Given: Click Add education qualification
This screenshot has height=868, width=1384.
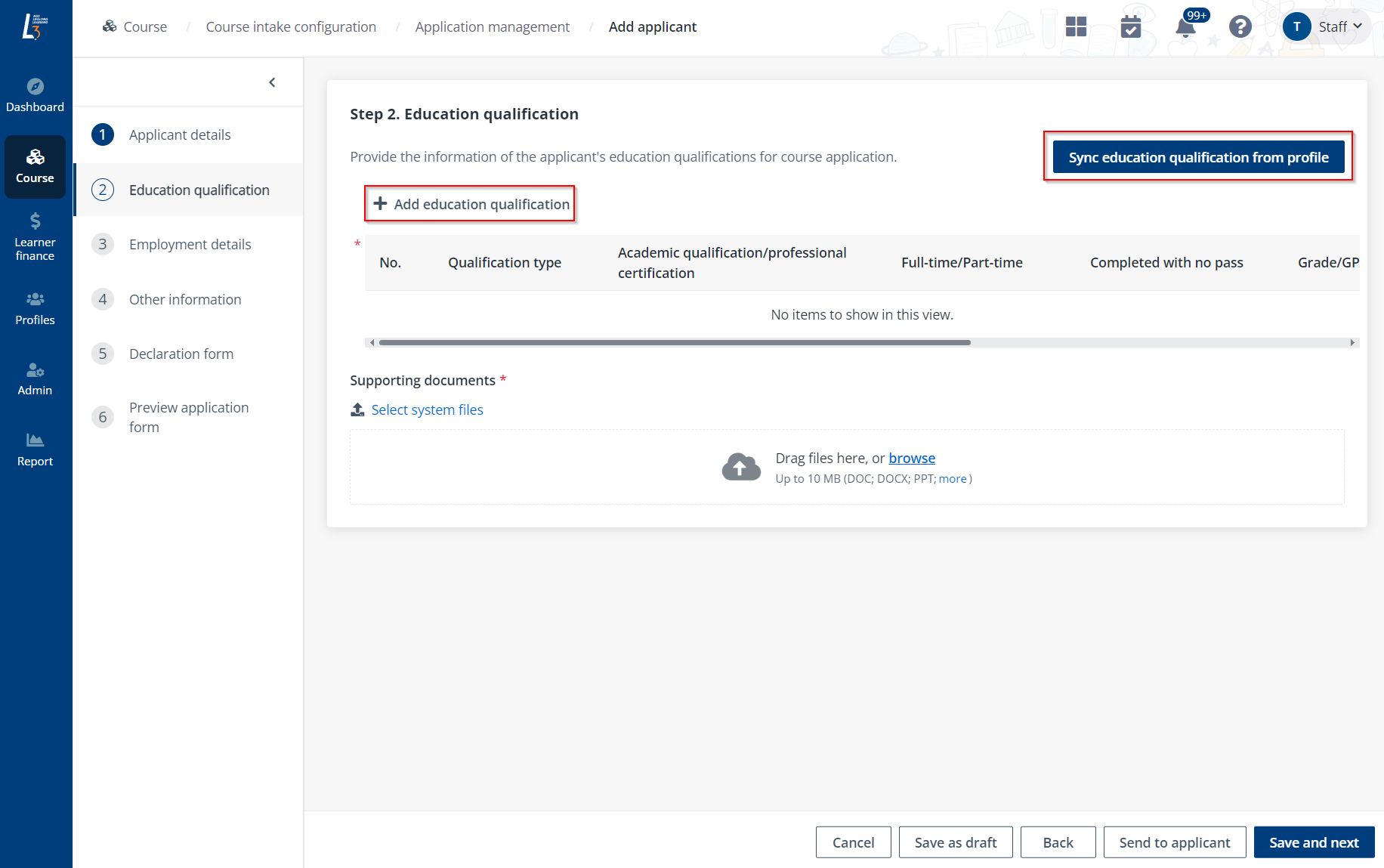Looking at the screenshot, I should point(471,204).
